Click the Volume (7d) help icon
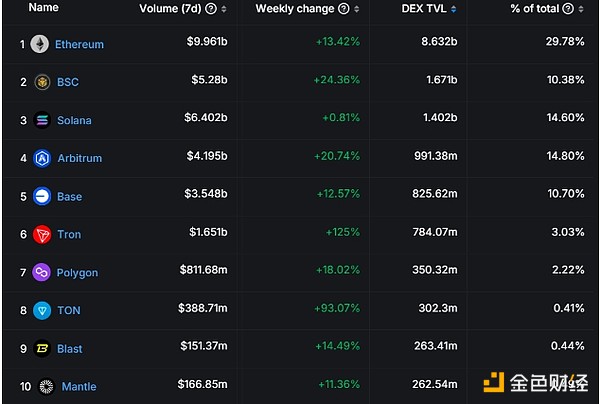Viewport: 600px width, 404px height. coord(211,8)
